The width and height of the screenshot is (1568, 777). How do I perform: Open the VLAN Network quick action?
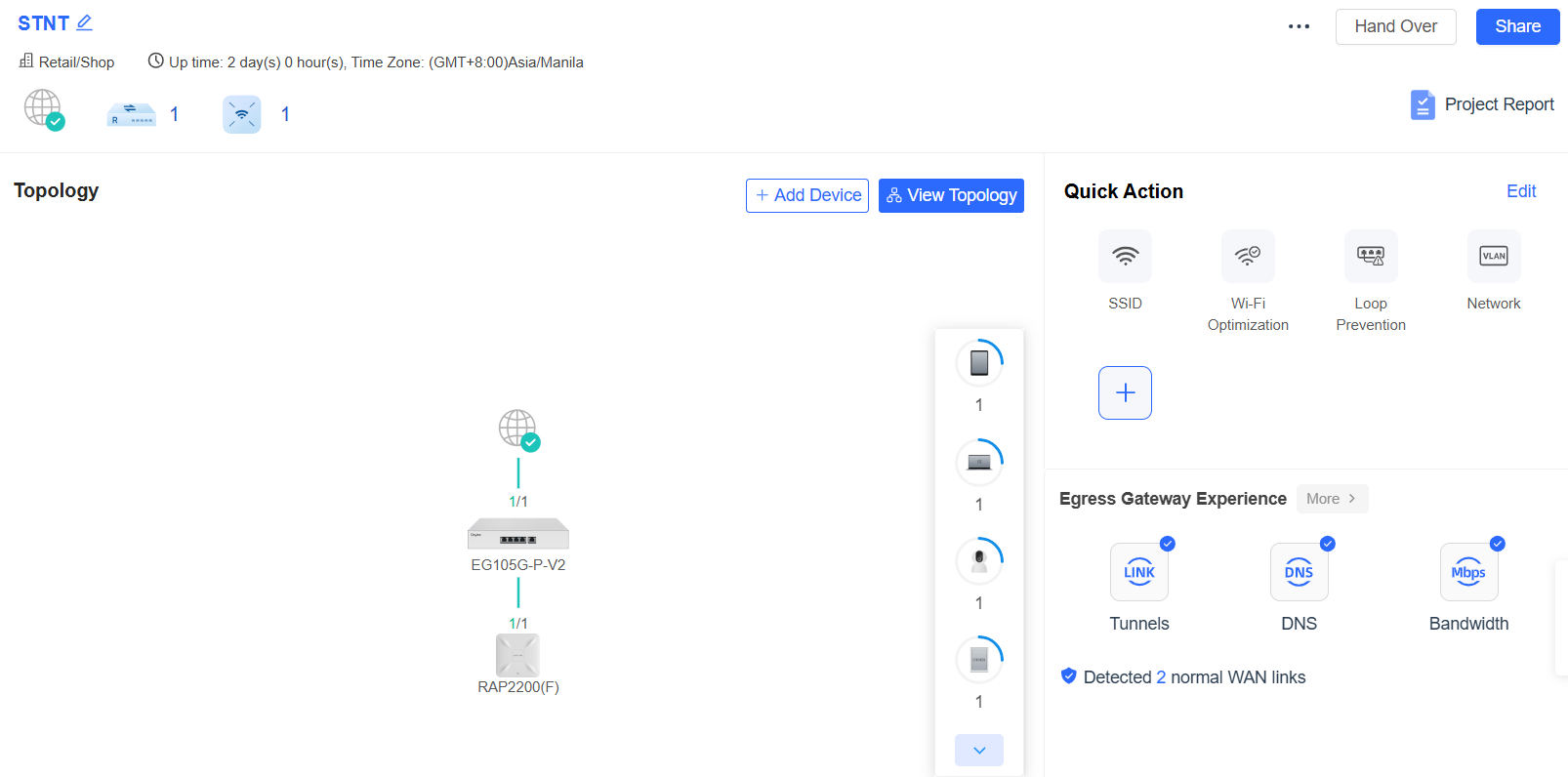[x=1493, y=257]
